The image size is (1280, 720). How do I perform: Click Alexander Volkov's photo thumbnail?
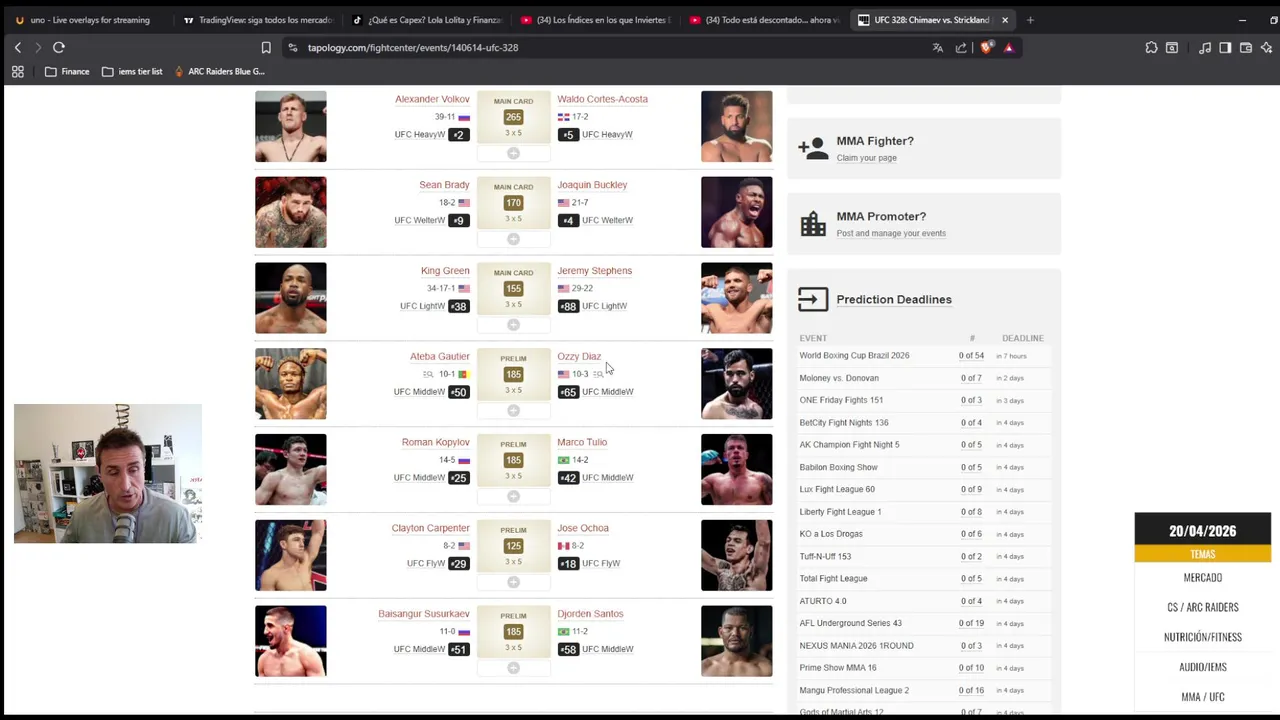point(290,126)
